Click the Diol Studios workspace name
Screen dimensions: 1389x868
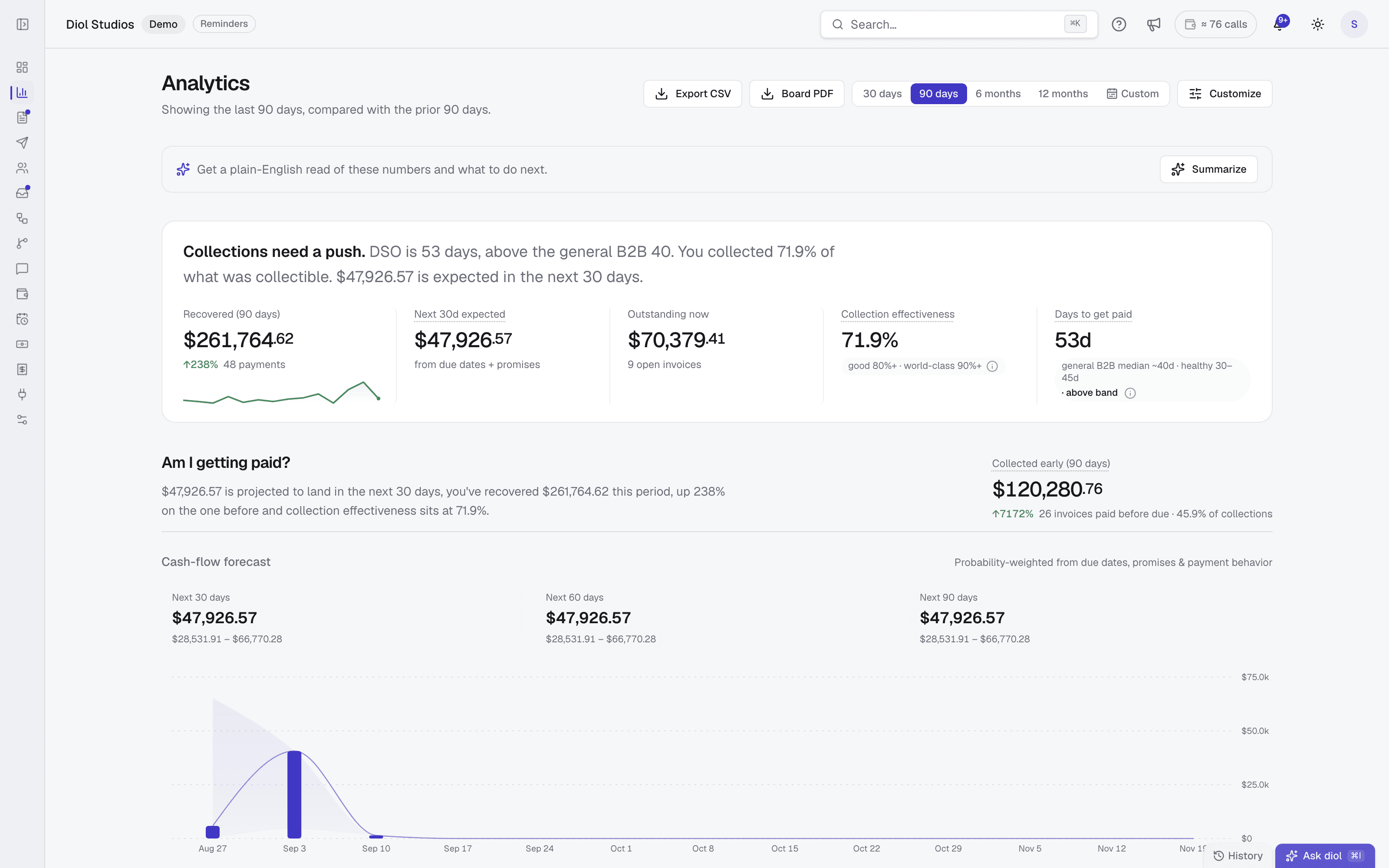point(100,24)
